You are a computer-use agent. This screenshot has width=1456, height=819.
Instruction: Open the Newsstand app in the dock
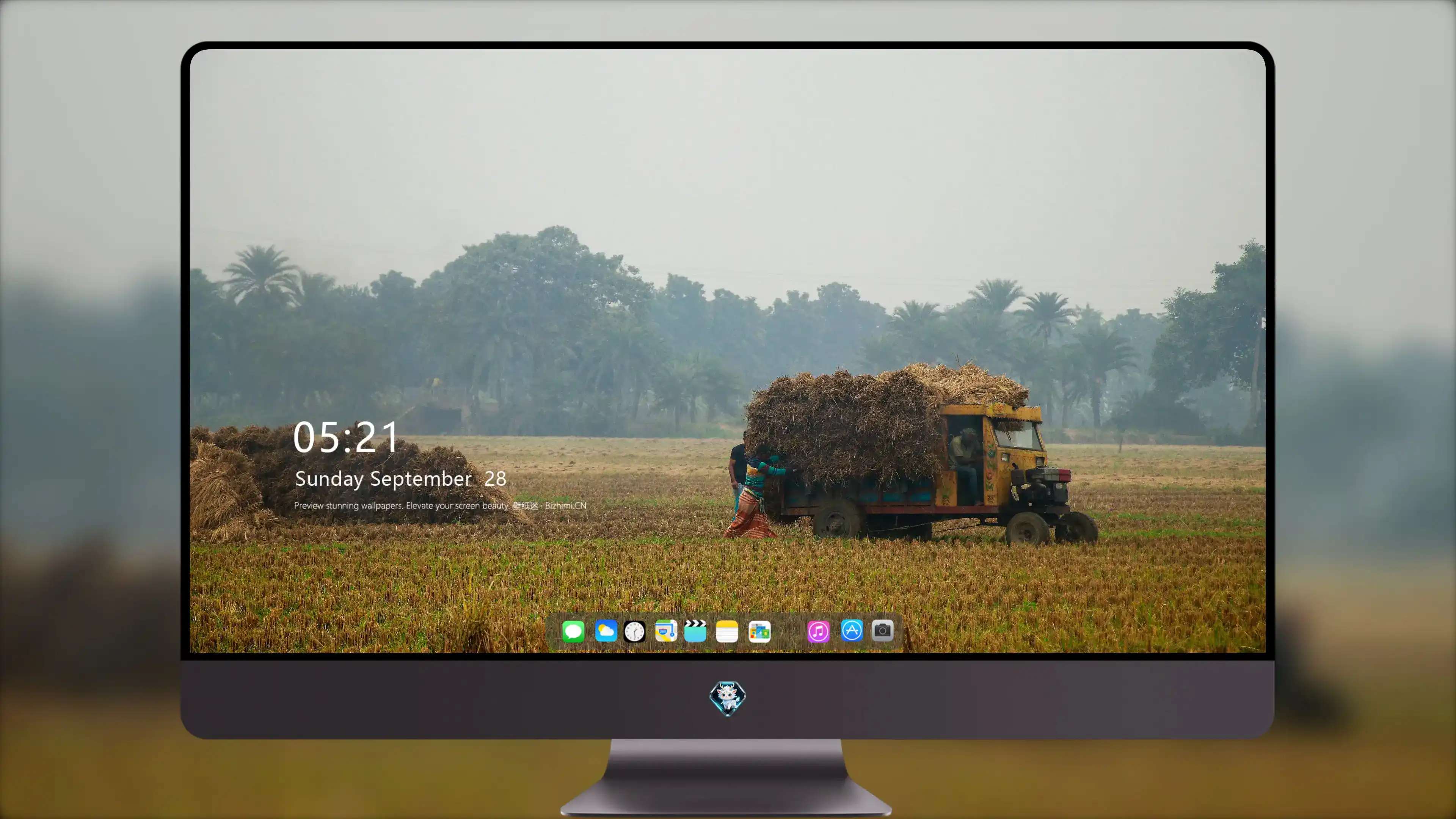coord(759,631)
